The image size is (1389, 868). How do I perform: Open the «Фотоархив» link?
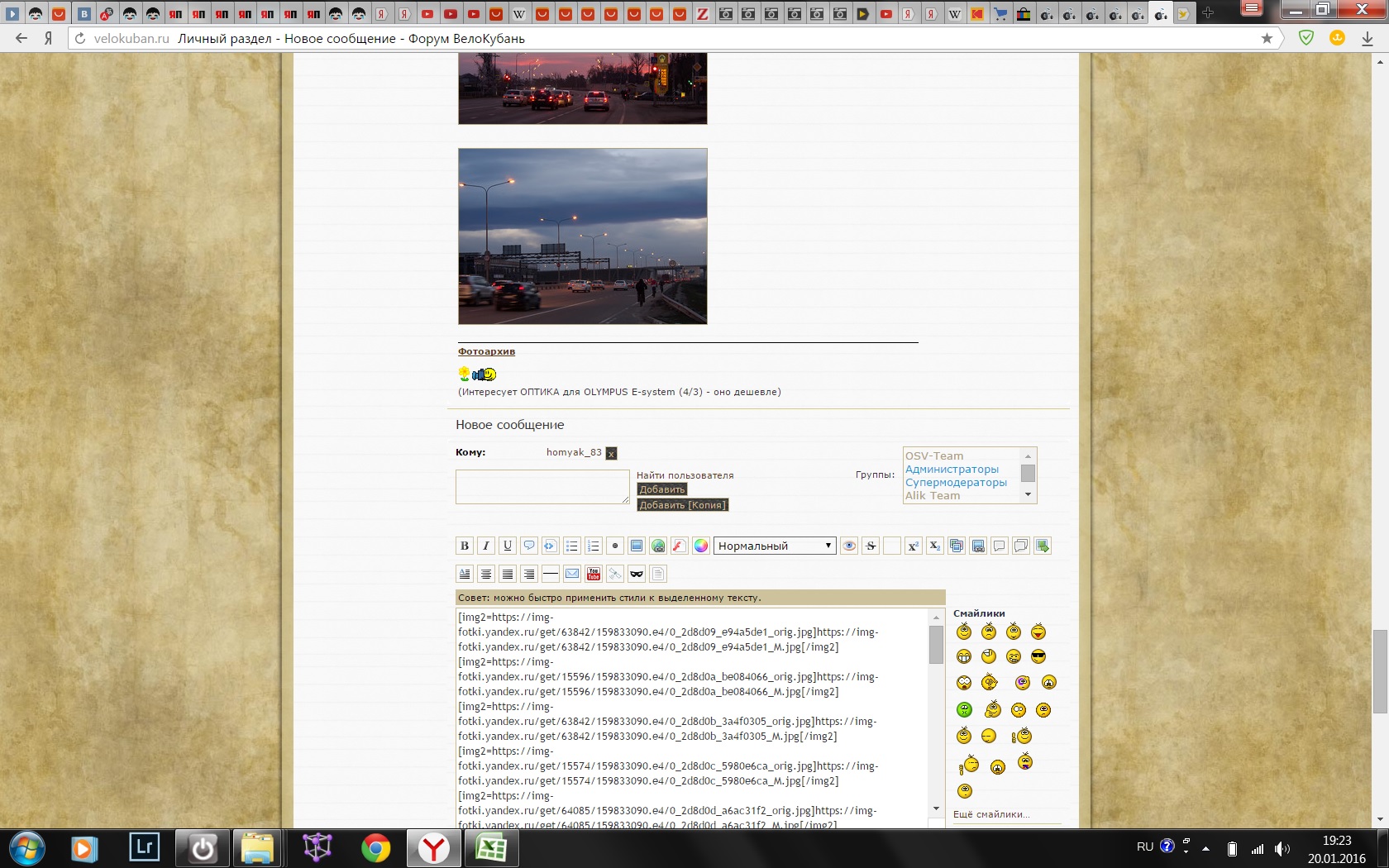point(486,351)
